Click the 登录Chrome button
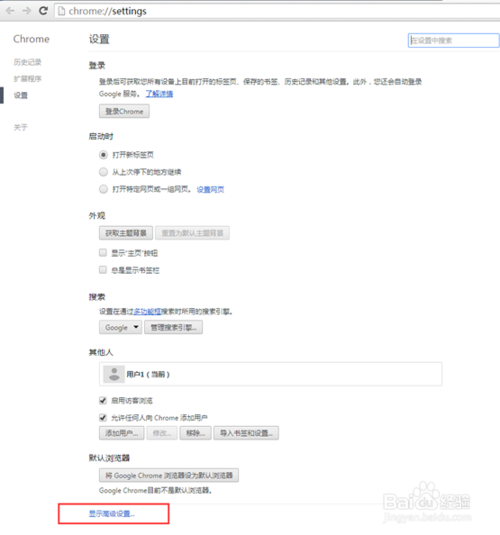500x535 pixels. tap(124, 112)
